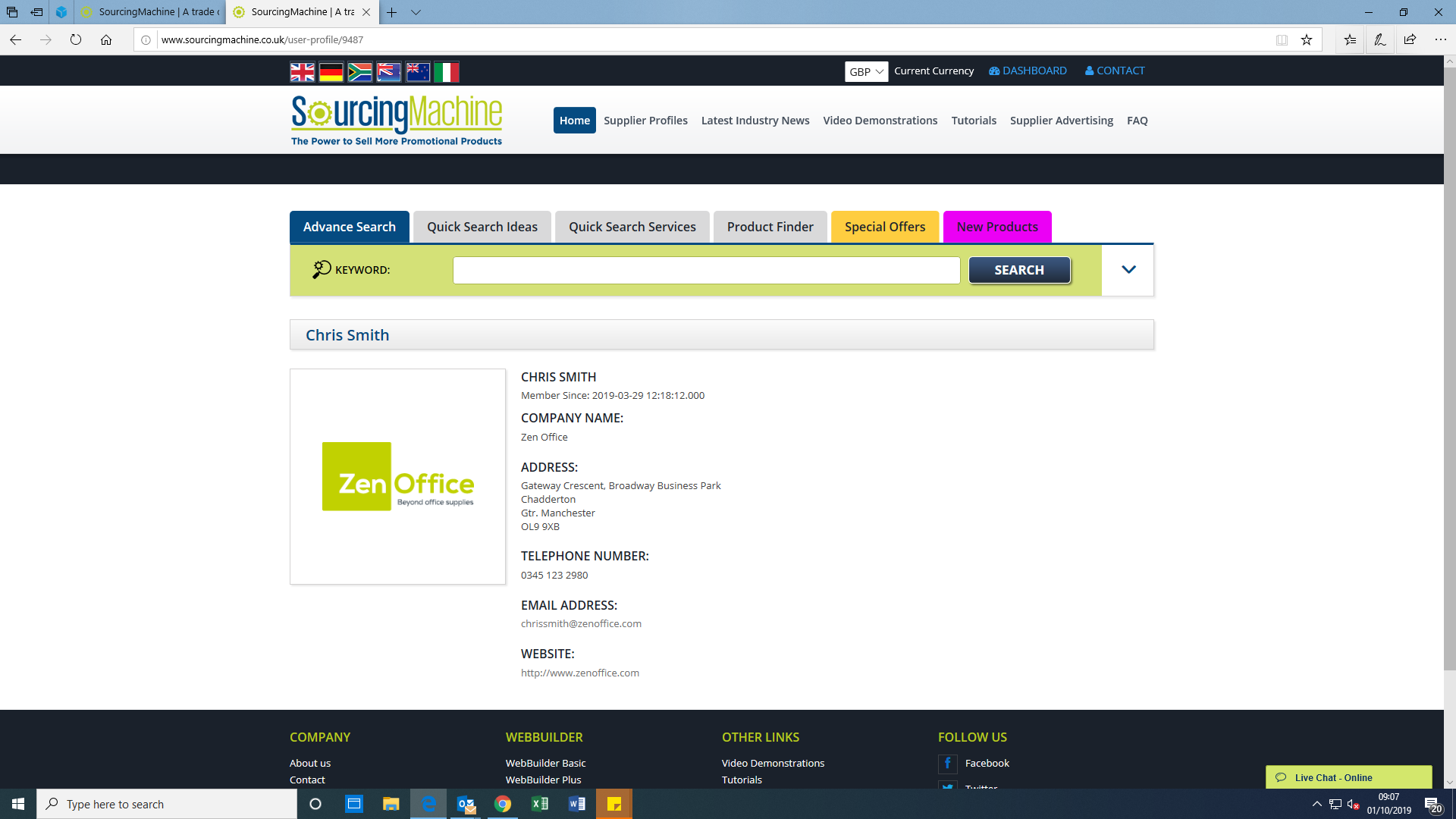Open Facebook icon in footer

(x=947, y=763)
